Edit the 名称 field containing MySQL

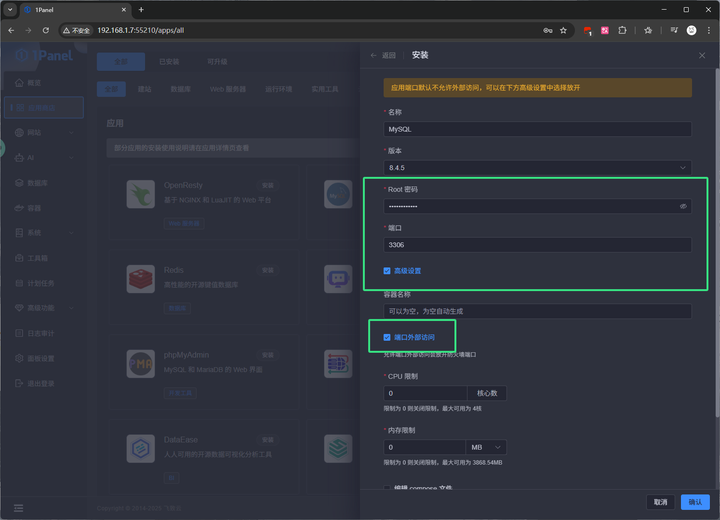[x=537, y=129]
